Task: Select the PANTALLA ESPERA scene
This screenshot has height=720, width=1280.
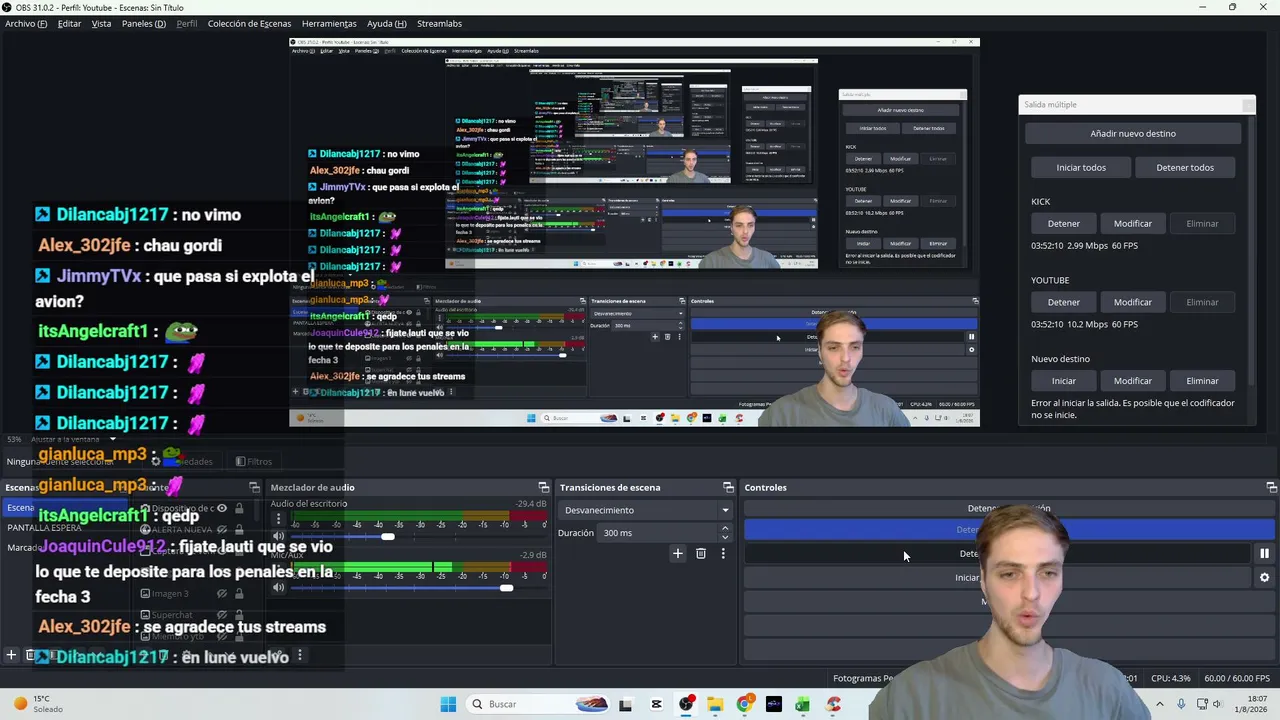Action: (45, 528)
